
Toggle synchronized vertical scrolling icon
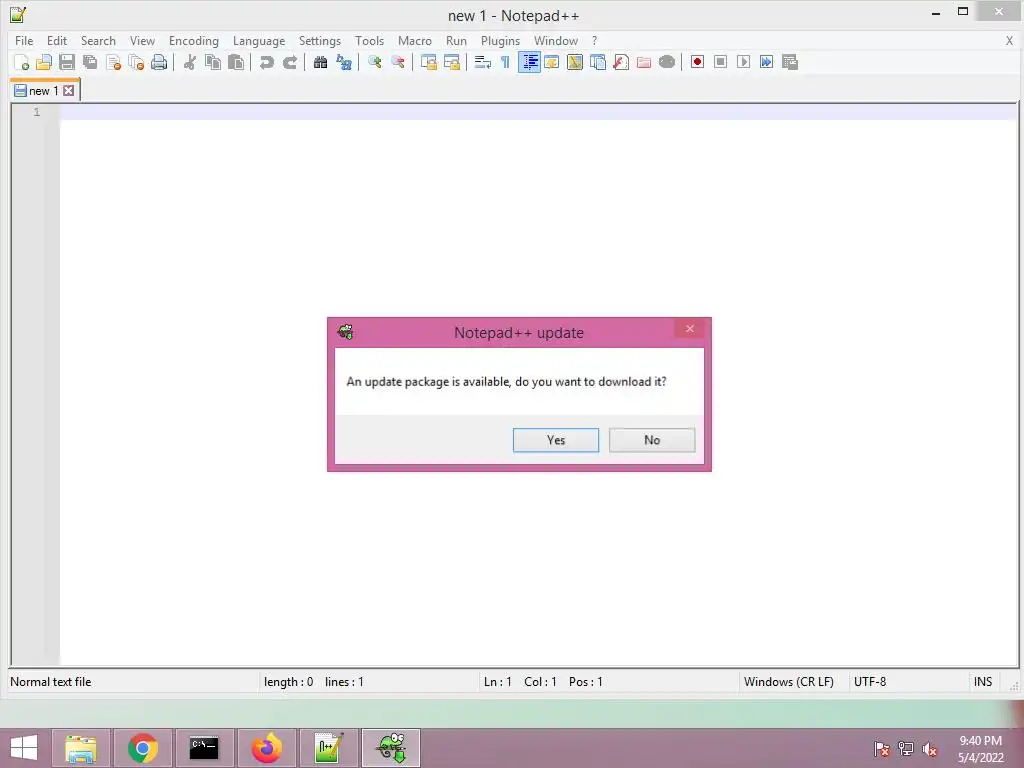(x=428, y=62)
